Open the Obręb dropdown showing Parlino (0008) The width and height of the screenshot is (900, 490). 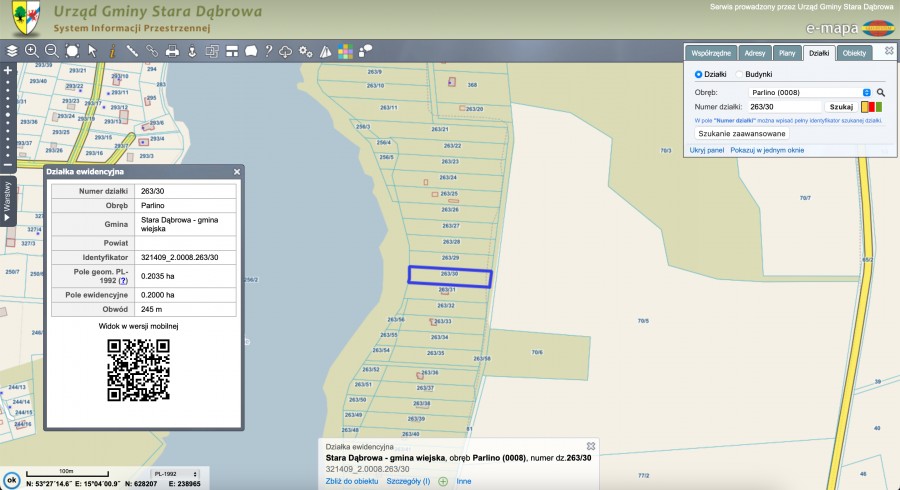[x=810, y=92]
